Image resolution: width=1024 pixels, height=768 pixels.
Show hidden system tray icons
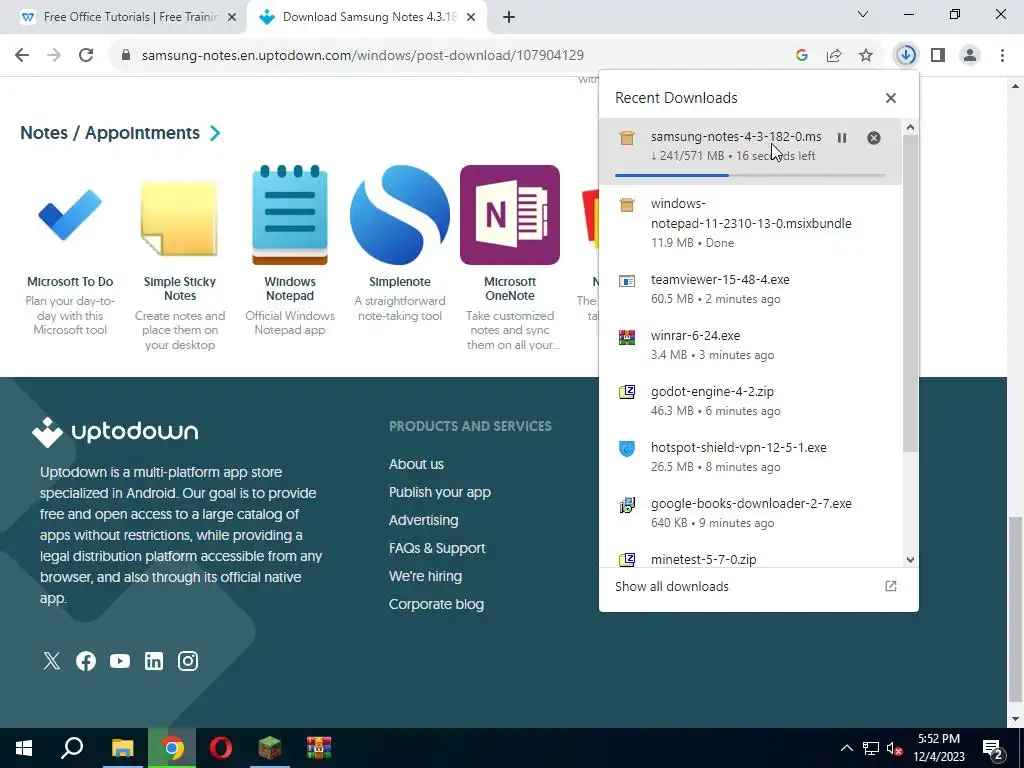(x=846, y=748)
